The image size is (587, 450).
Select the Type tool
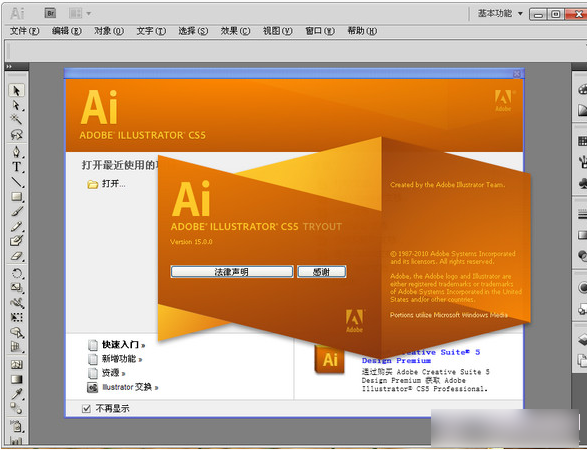coord(16,167)
